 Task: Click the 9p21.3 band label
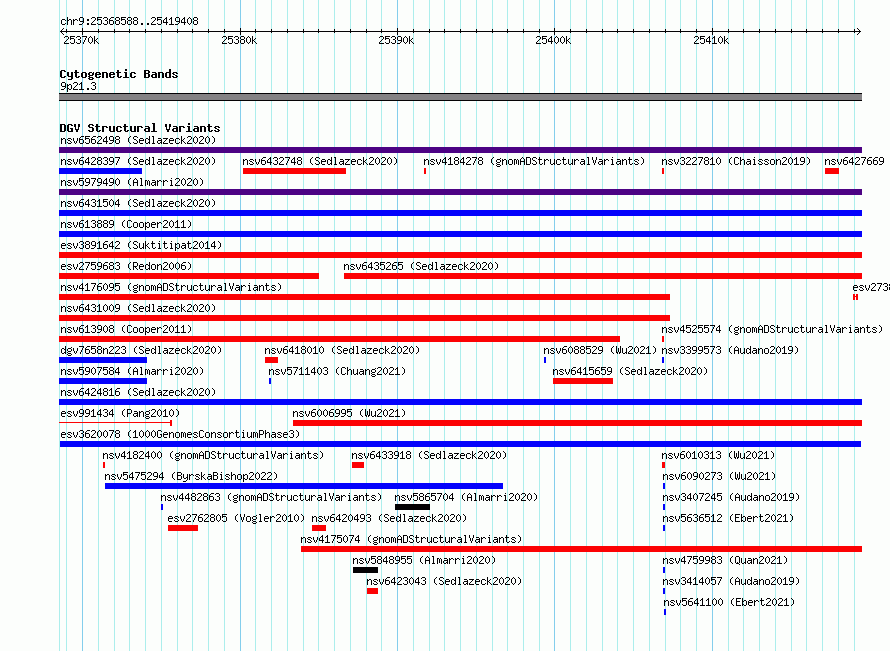point(78,86)
